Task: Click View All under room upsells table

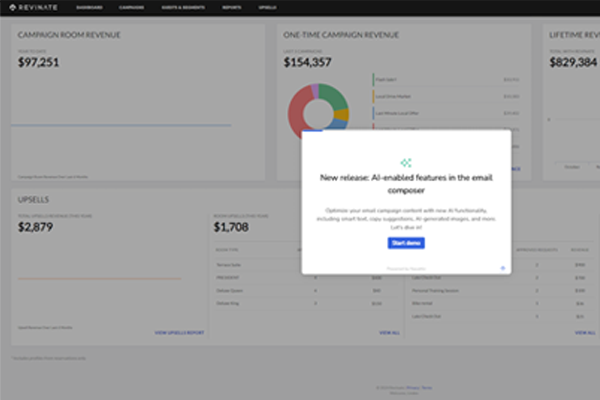Action: click(x=389, y=331)
